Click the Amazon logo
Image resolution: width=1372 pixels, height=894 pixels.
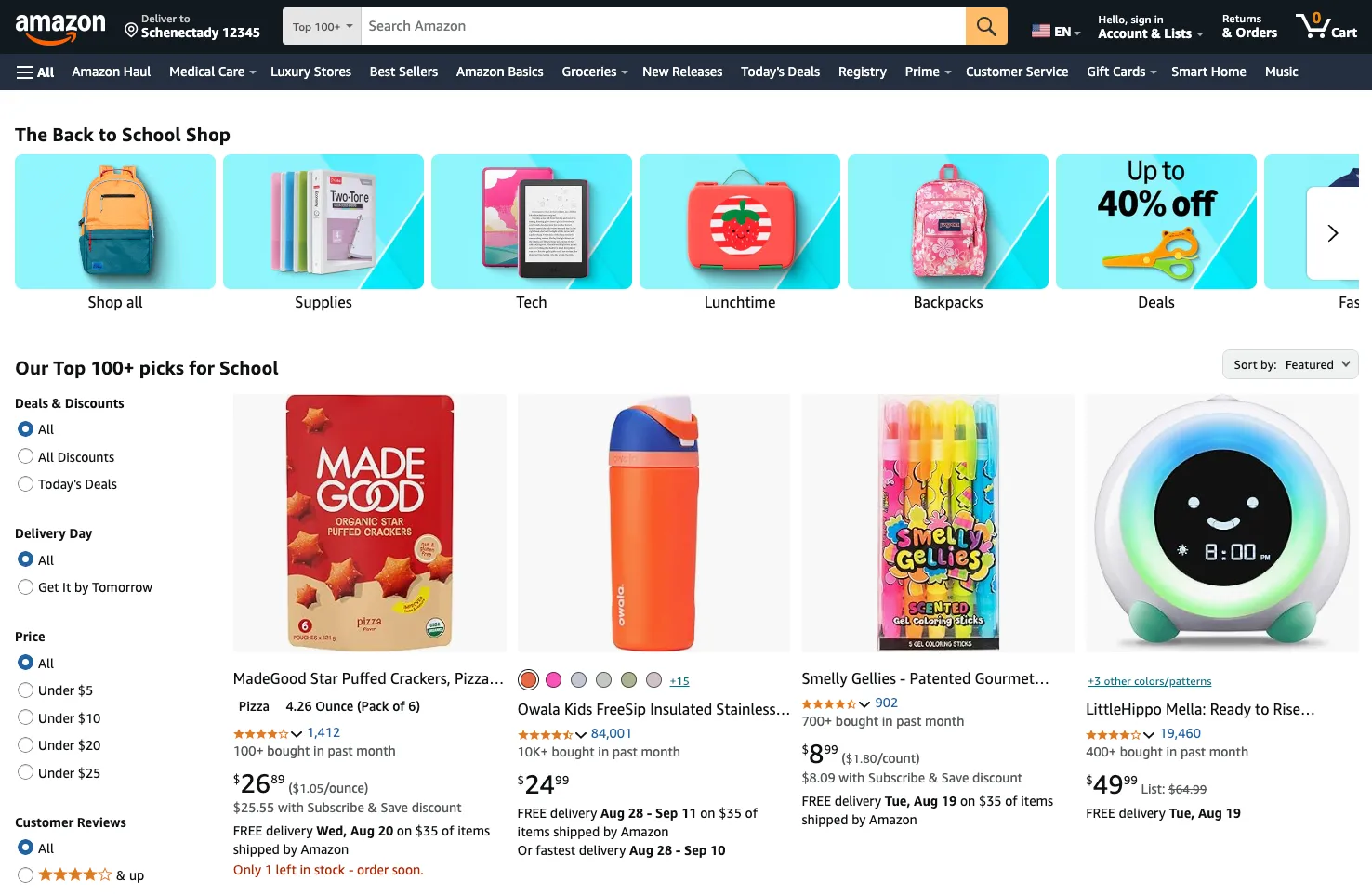click(61, 28)
